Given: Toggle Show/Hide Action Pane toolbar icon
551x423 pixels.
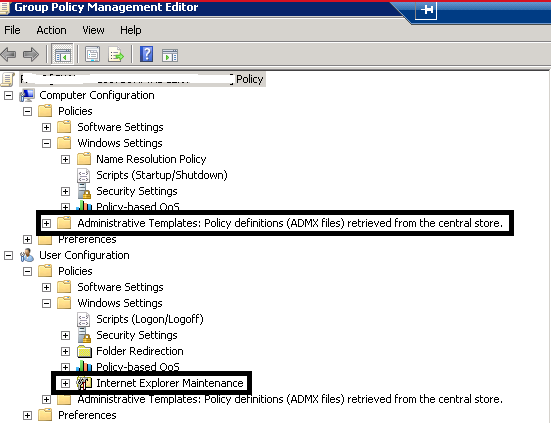Looking at the screenshot, I should 170,55.
